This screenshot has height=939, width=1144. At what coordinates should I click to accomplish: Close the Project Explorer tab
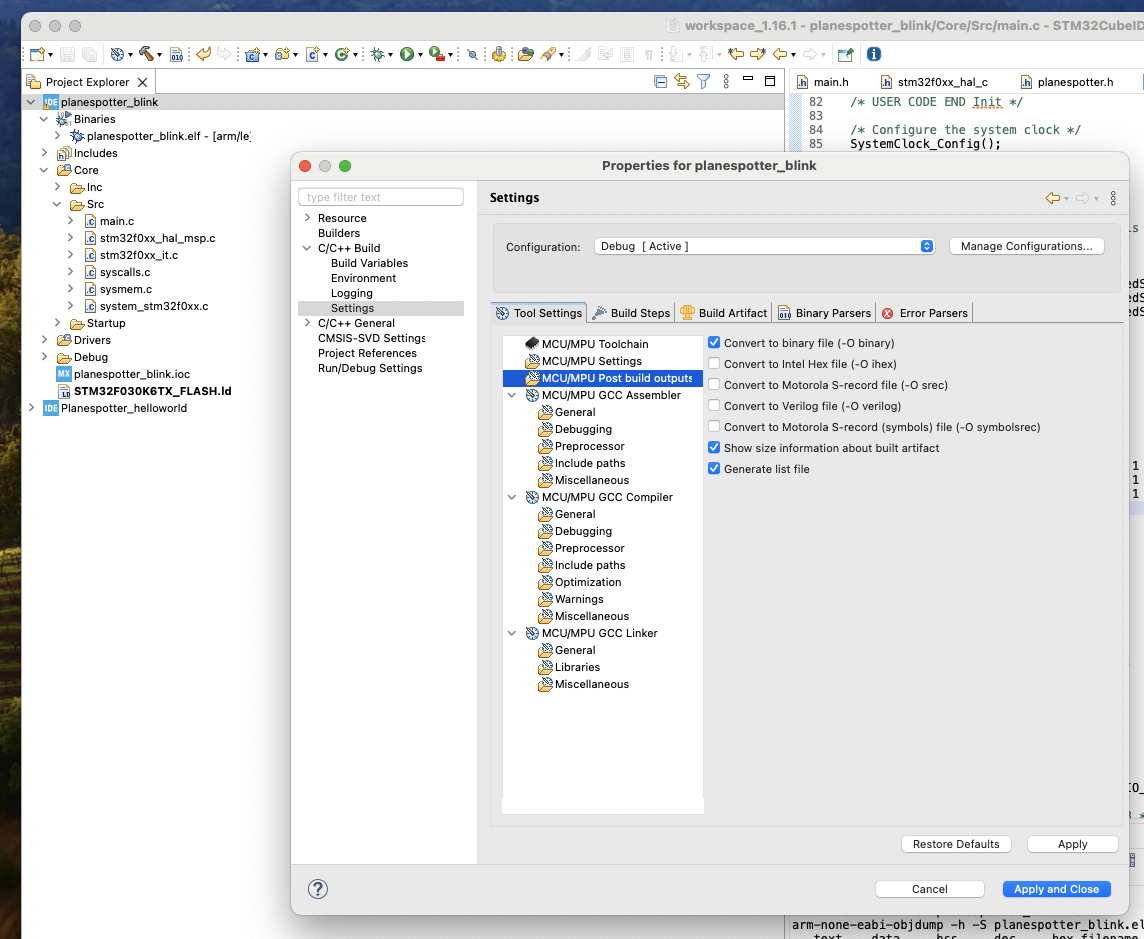(x=142, y=82)
